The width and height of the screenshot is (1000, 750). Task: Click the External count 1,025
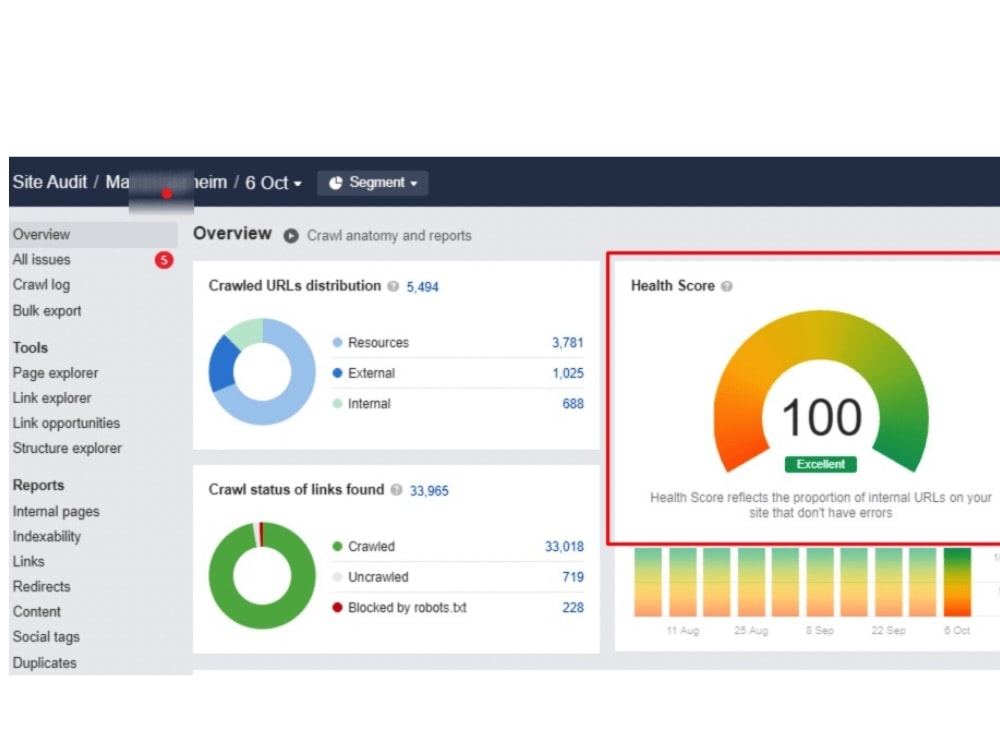(x=568, y=373)
